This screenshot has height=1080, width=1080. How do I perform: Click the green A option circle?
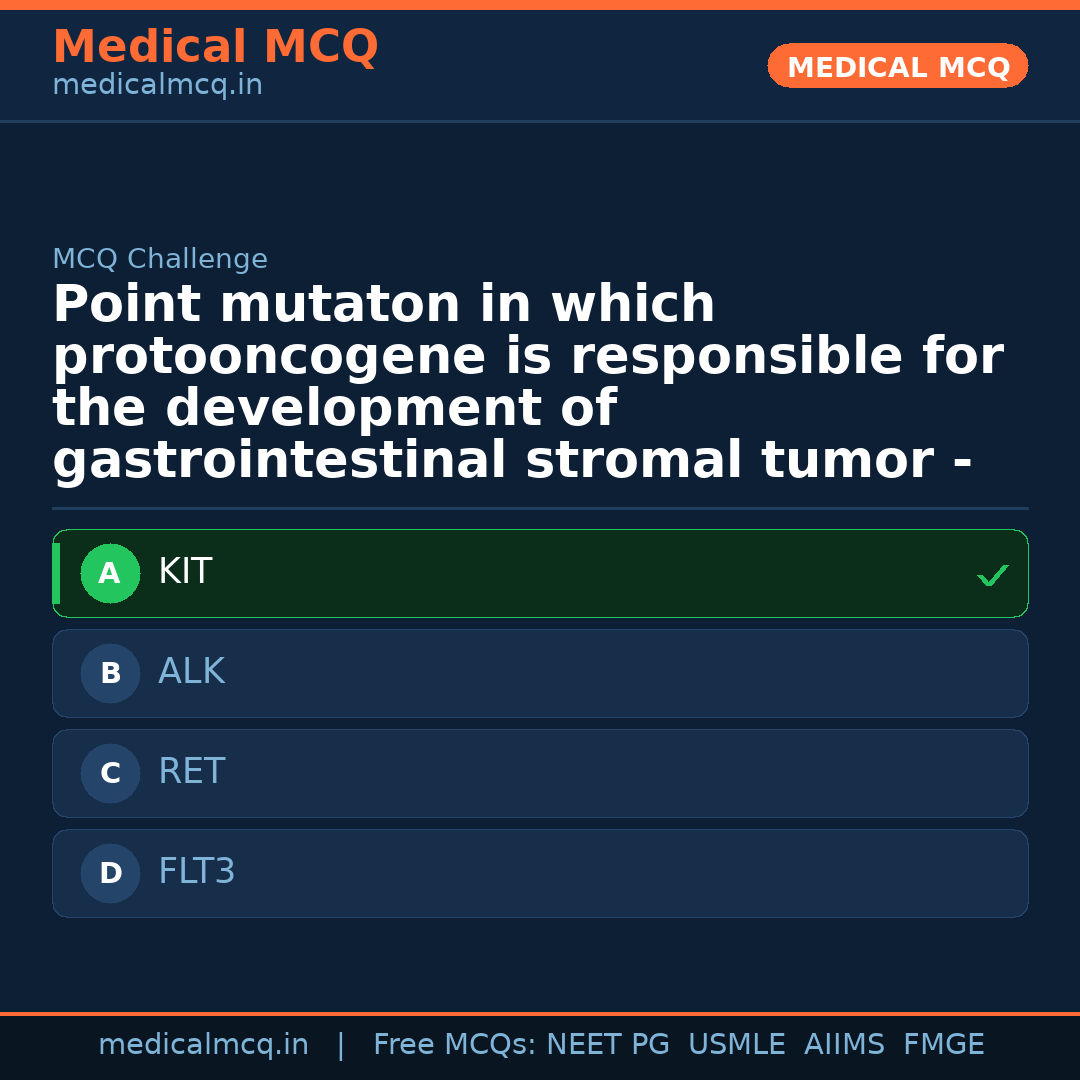click(110, 574)
